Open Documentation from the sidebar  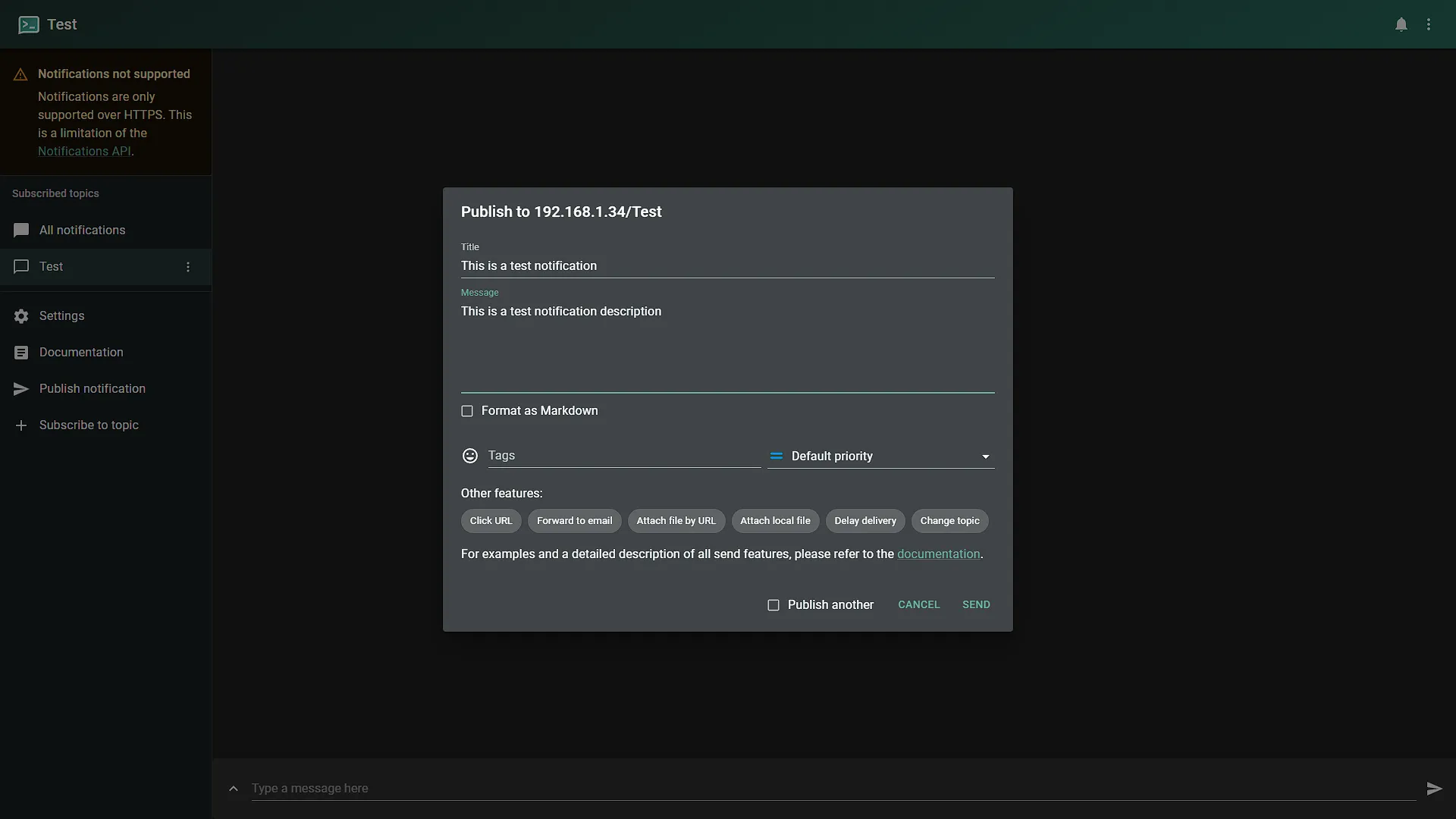(106, 353)
